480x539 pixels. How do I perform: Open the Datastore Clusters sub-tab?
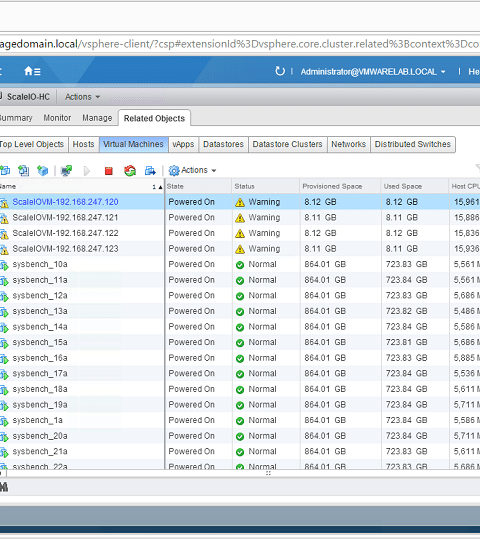pyautogui.click(x=287, y=144)
